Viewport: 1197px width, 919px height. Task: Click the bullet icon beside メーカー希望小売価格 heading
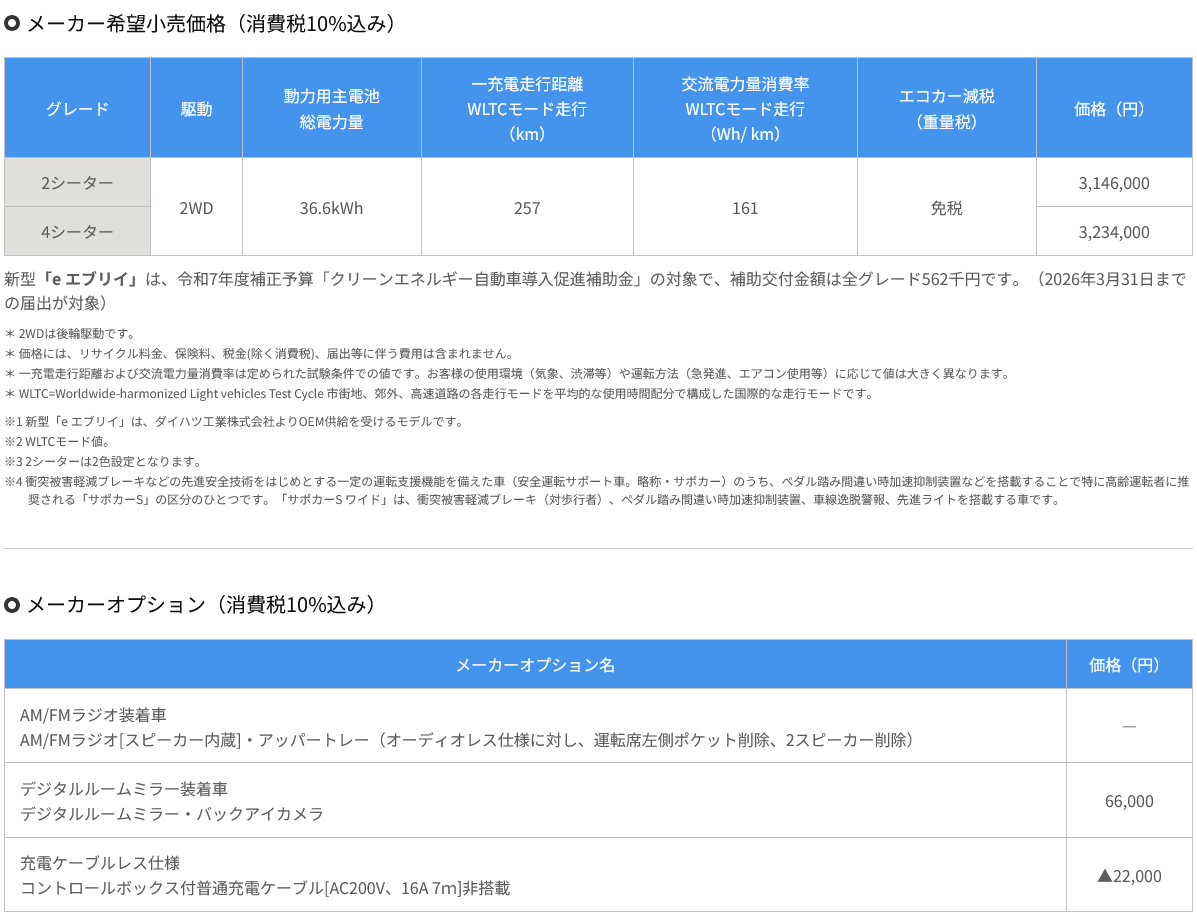click(12, 24)
